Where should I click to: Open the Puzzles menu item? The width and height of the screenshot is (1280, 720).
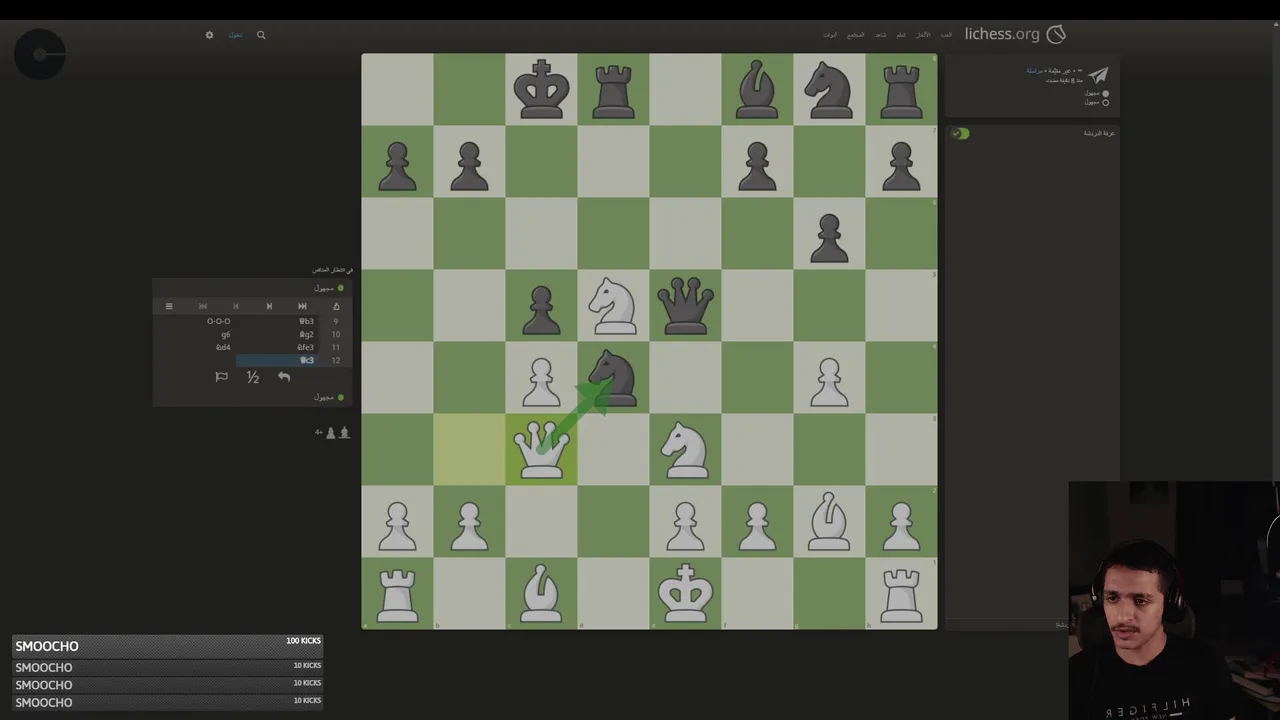(923, 35)
